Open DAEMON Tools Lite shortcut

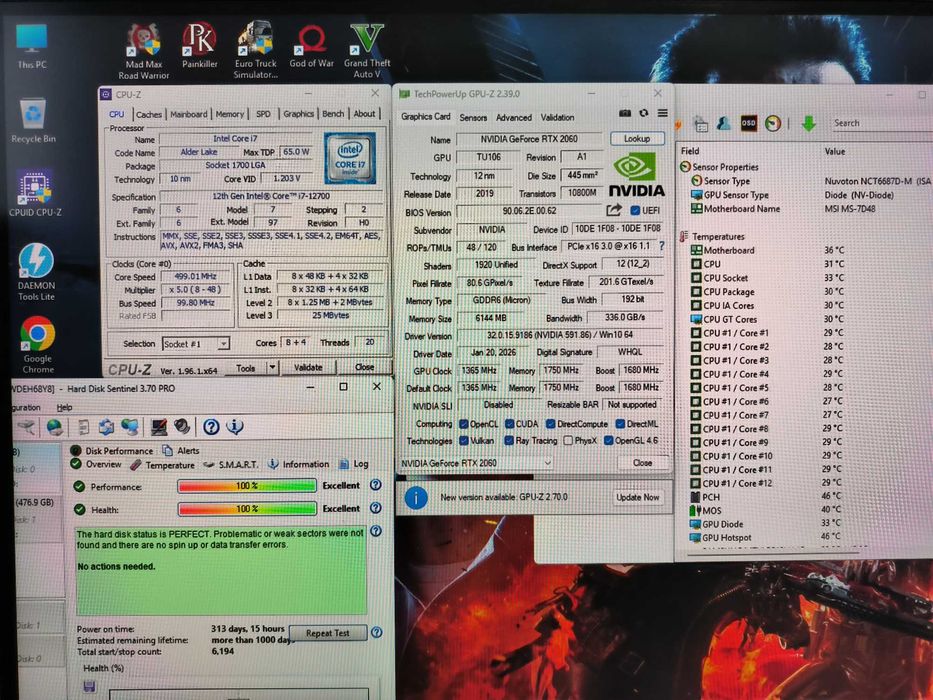click(36, 272)
